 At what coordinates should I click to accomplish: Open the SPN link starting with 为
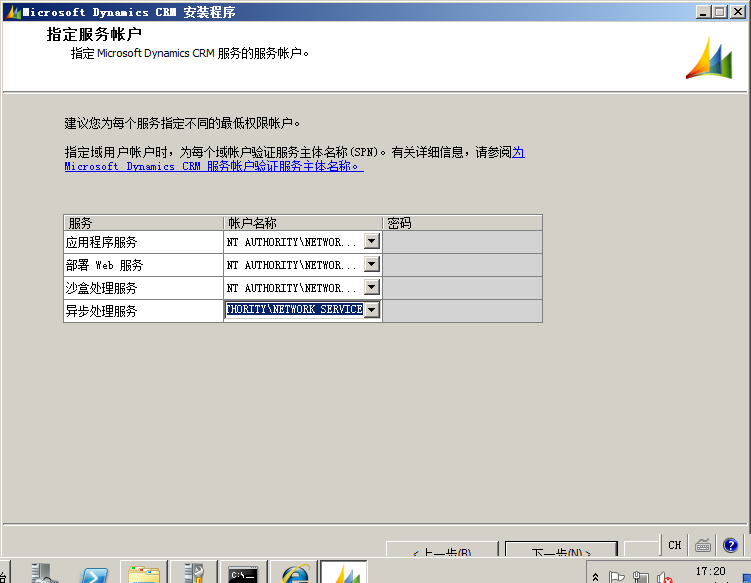(518, 152)
